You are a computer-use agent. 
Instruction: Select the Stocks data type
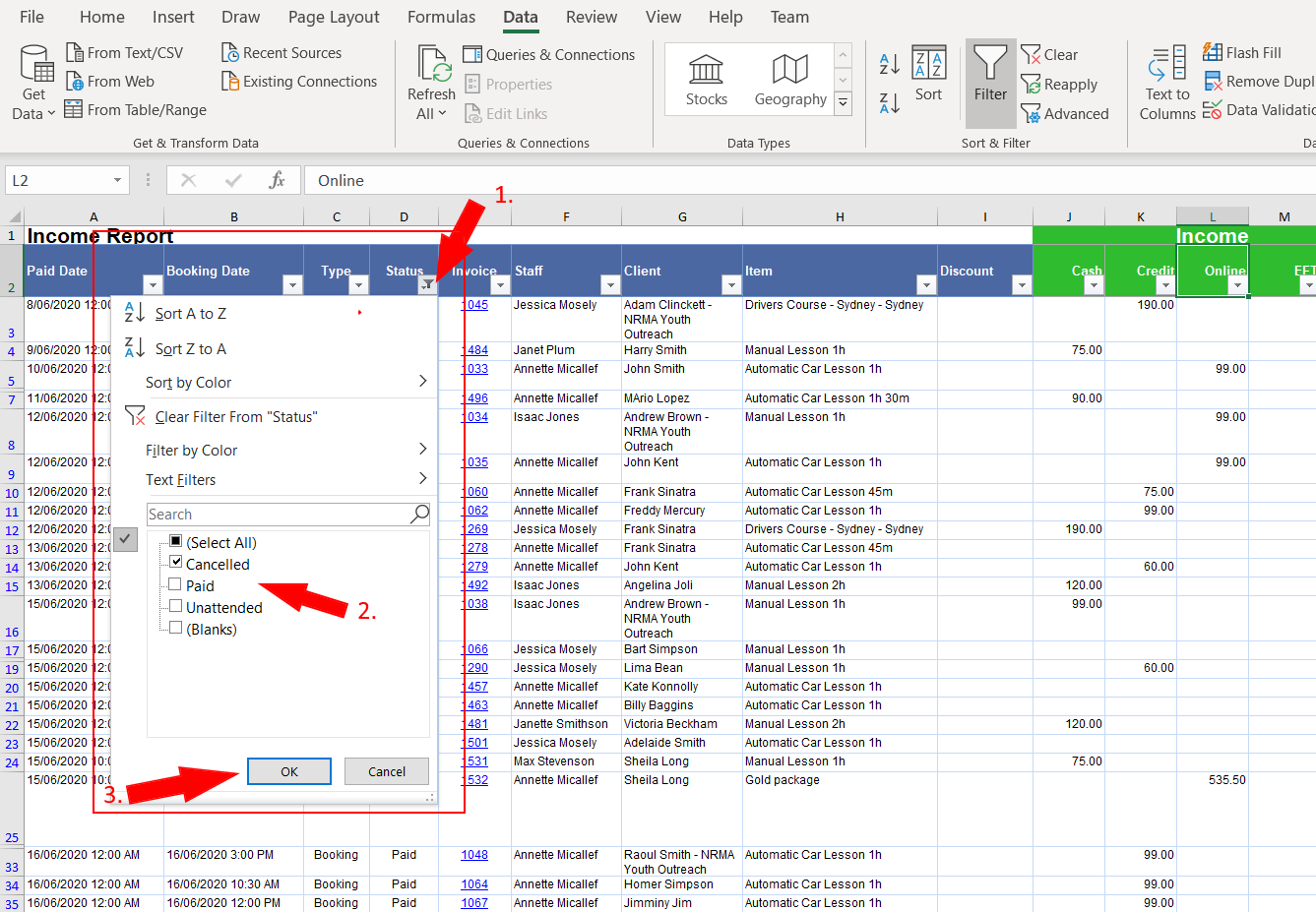click(x=706, y=81)
